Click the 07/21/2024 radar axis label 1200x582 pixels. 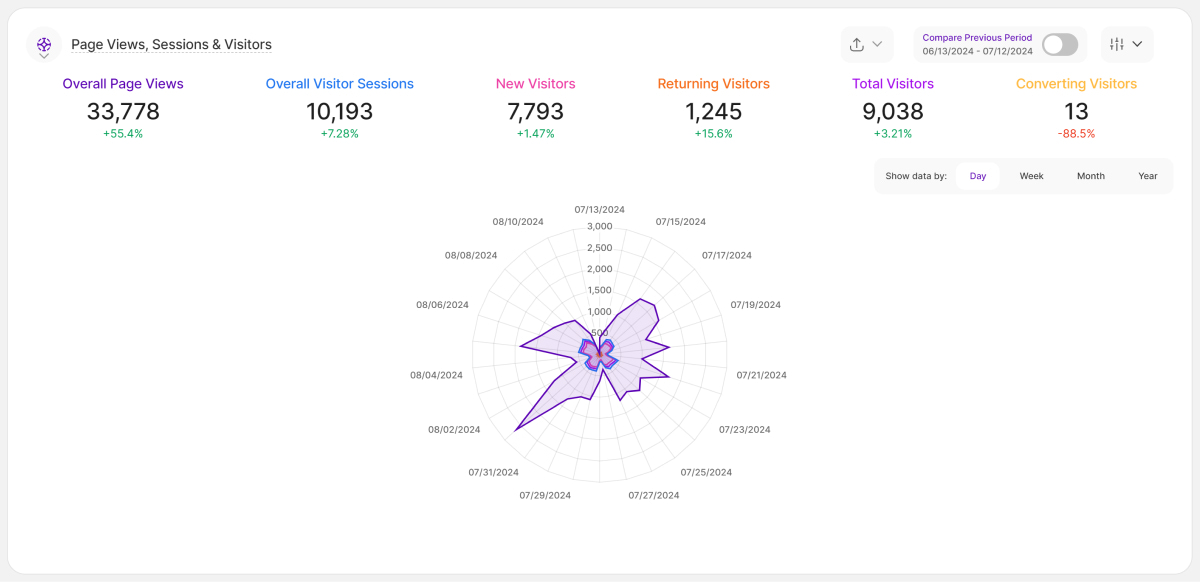[761, 375]
